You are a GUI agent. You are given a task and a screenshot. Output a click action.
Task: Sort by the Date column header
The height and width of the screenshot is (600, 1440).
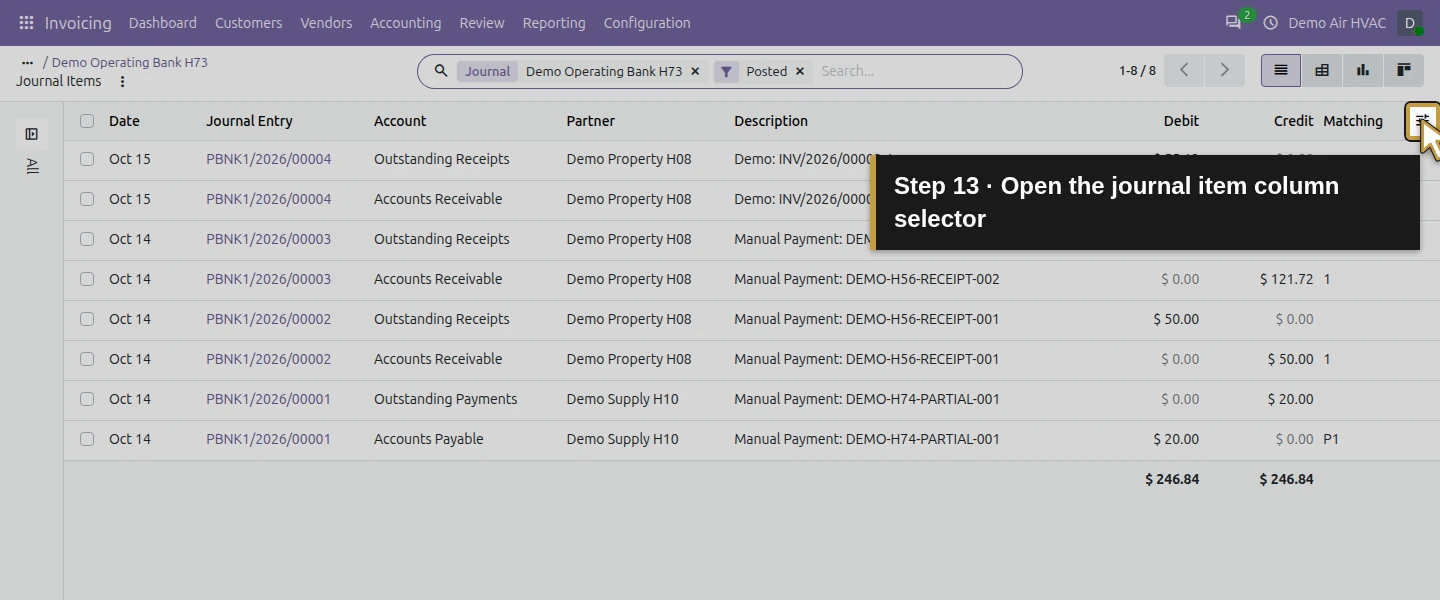point(124,121)
